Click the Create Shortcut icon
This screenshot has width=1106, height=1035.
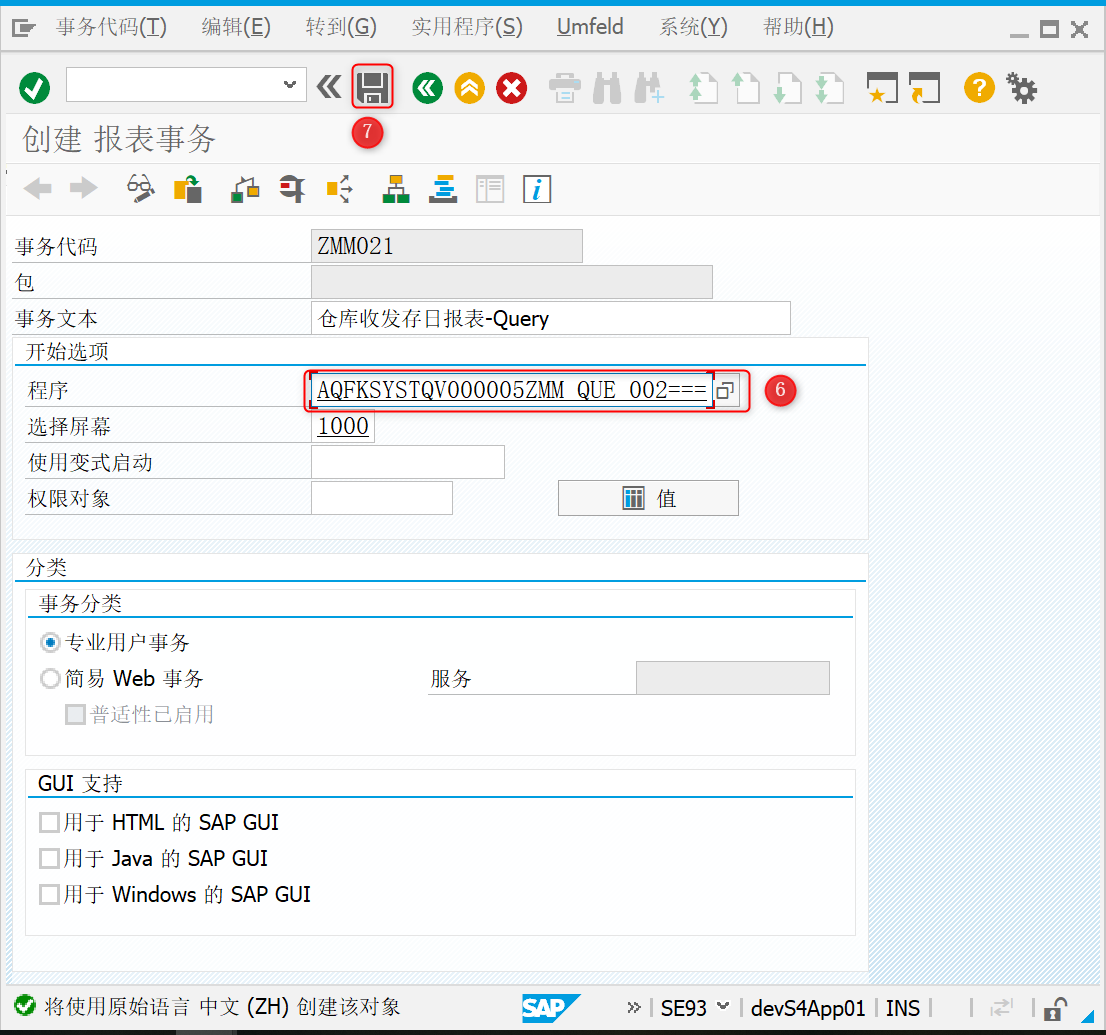[x=924, y=88]
